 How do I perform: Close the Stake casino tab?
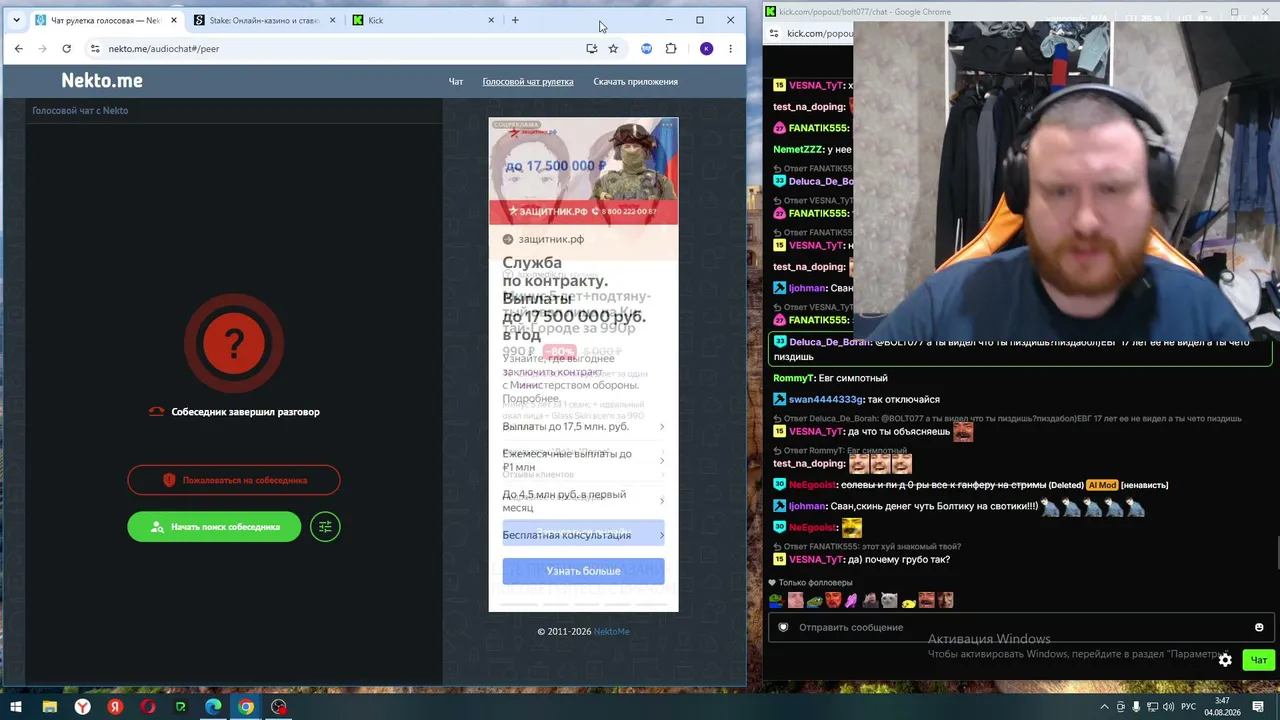(x=332, y=20)
